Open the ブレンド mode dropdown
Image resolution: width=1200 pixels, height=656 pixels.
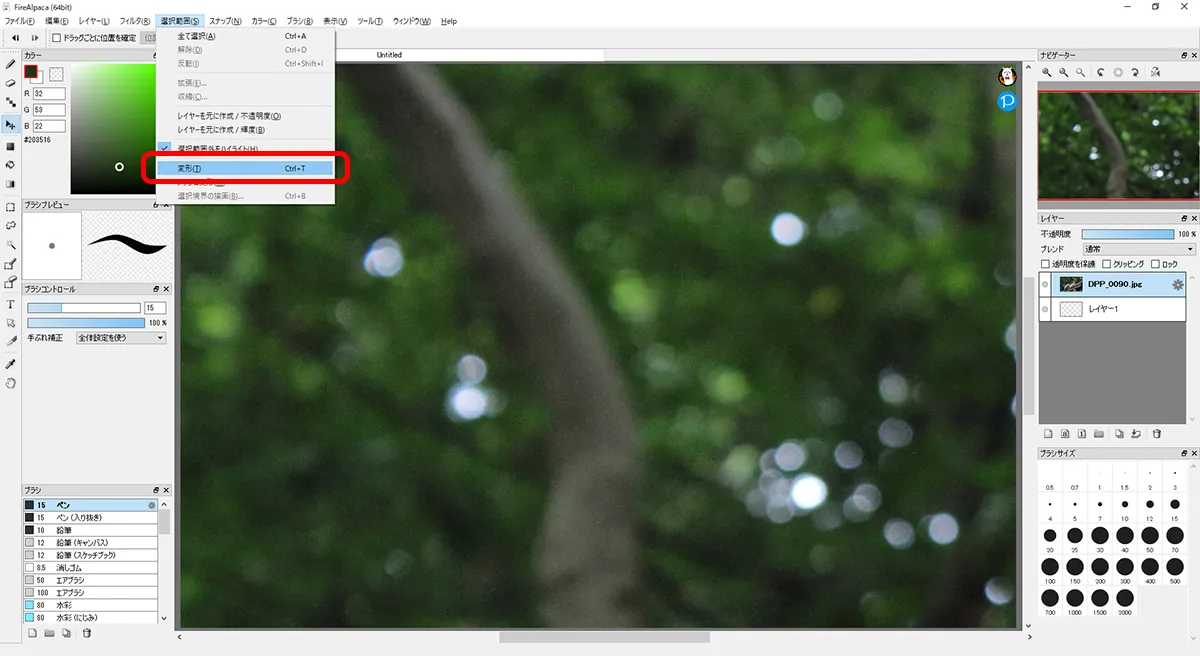[1139, 249]
